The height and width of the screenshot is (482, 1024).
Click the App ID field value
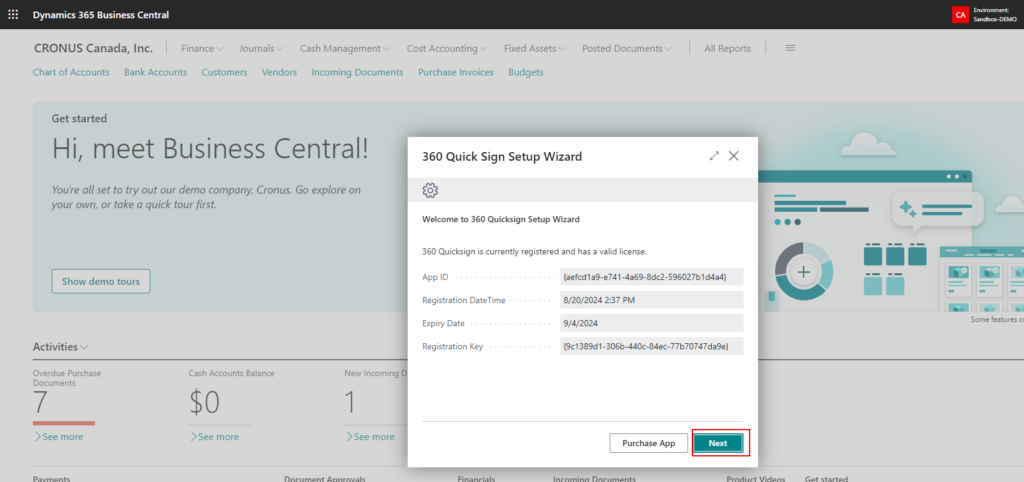[652, 276]
